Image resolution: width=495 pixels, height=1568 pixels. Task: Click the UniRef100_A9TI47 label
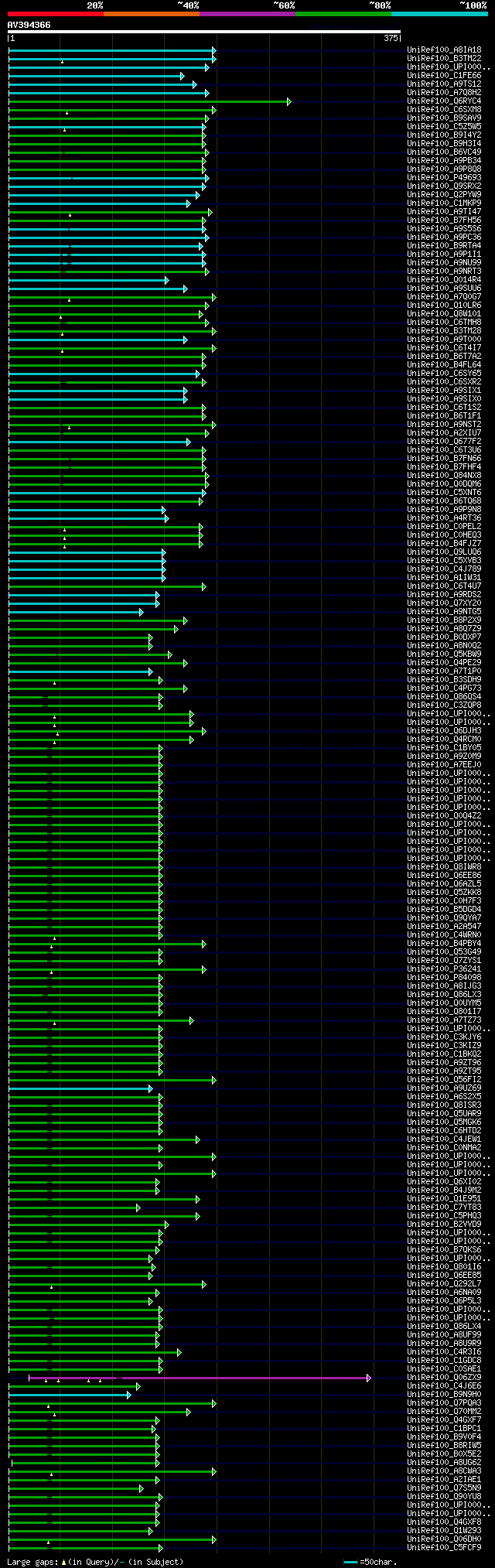(x=444, y=212)
